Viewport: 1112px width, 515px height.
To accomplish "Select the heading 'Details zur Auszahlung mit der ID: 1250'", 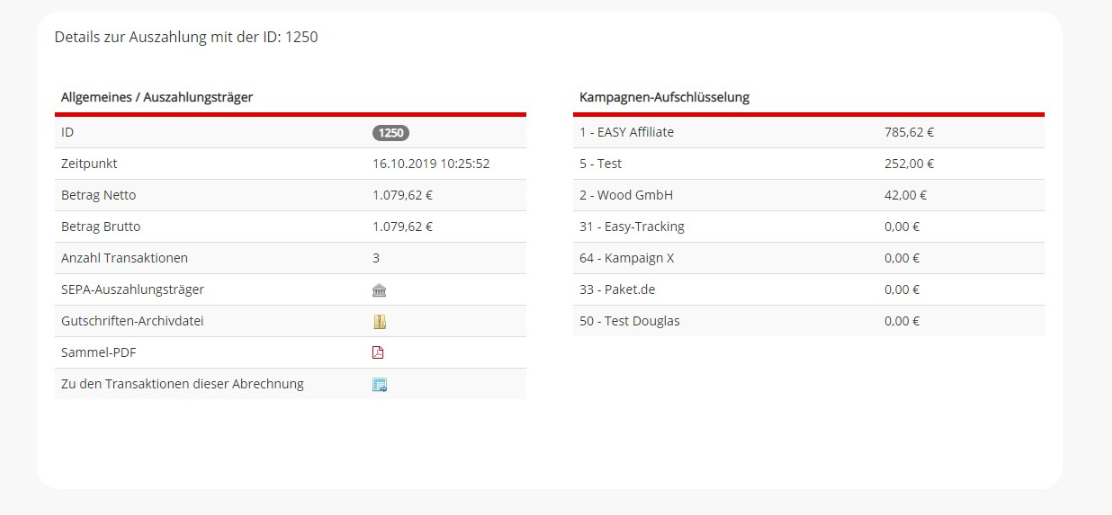I will (187, 38).
